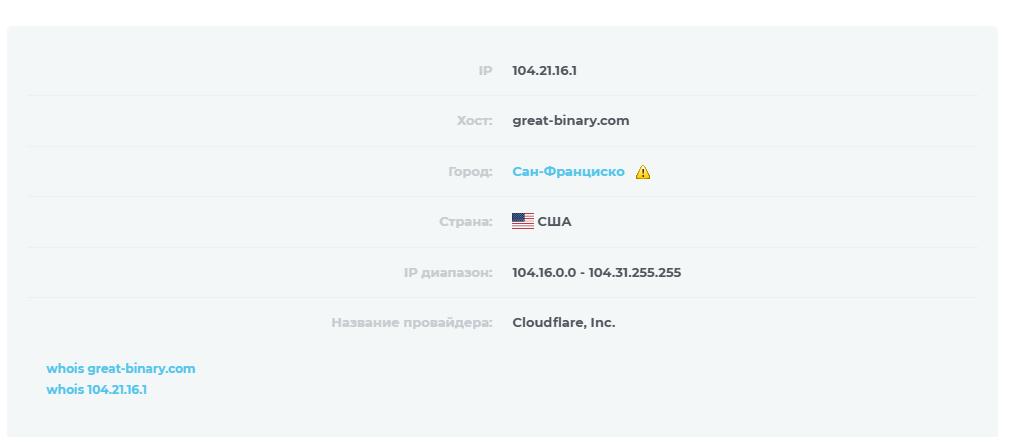Click the Название провайдера: label

pyautogui.click(x=412, y=323)
